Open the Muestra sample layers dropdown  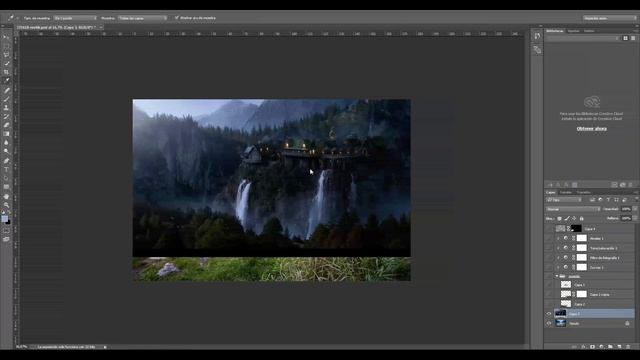coord(143,18)
